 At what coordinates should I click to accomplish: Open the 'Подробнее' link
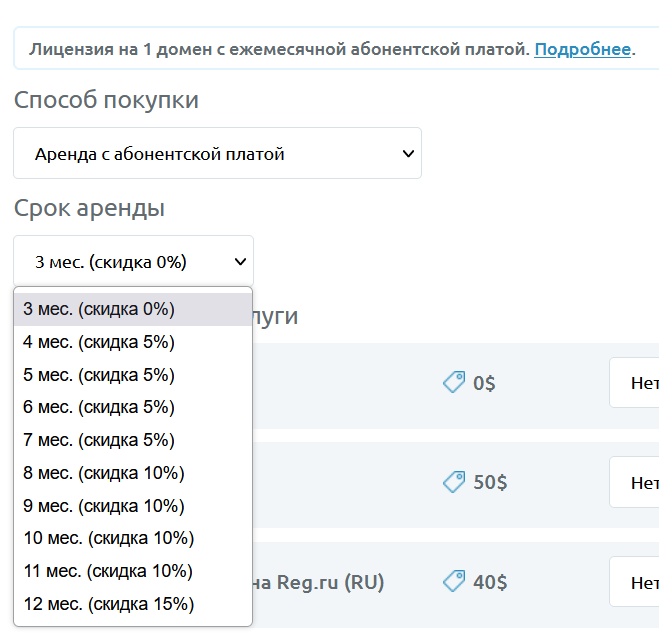[582, 49]
